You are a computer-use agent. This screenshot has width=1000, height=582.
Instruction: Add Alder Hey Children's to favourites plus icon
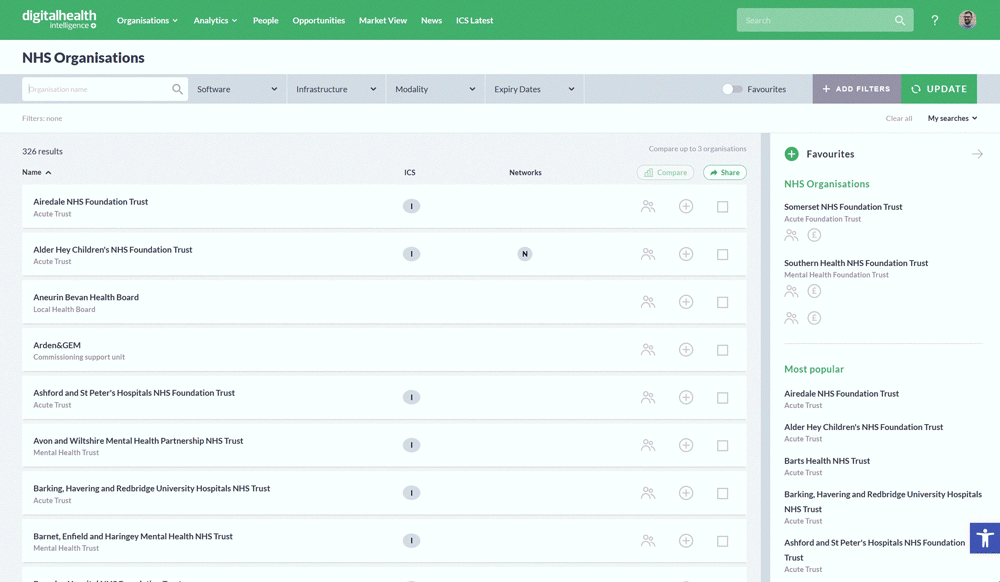(686, 254)
